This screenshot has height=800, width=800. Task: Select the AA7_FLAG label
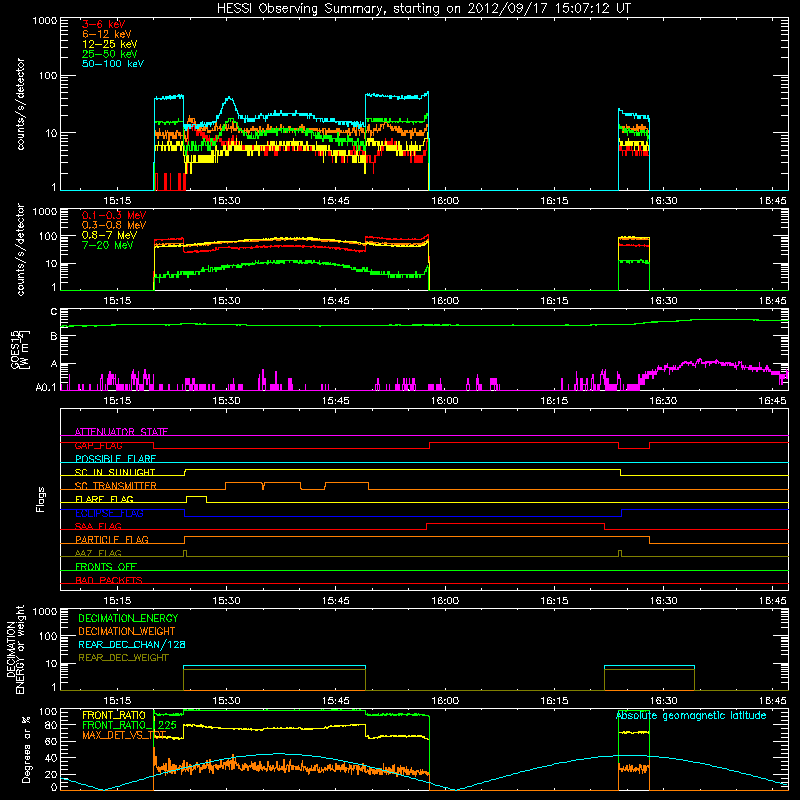(x=98, y=553)
